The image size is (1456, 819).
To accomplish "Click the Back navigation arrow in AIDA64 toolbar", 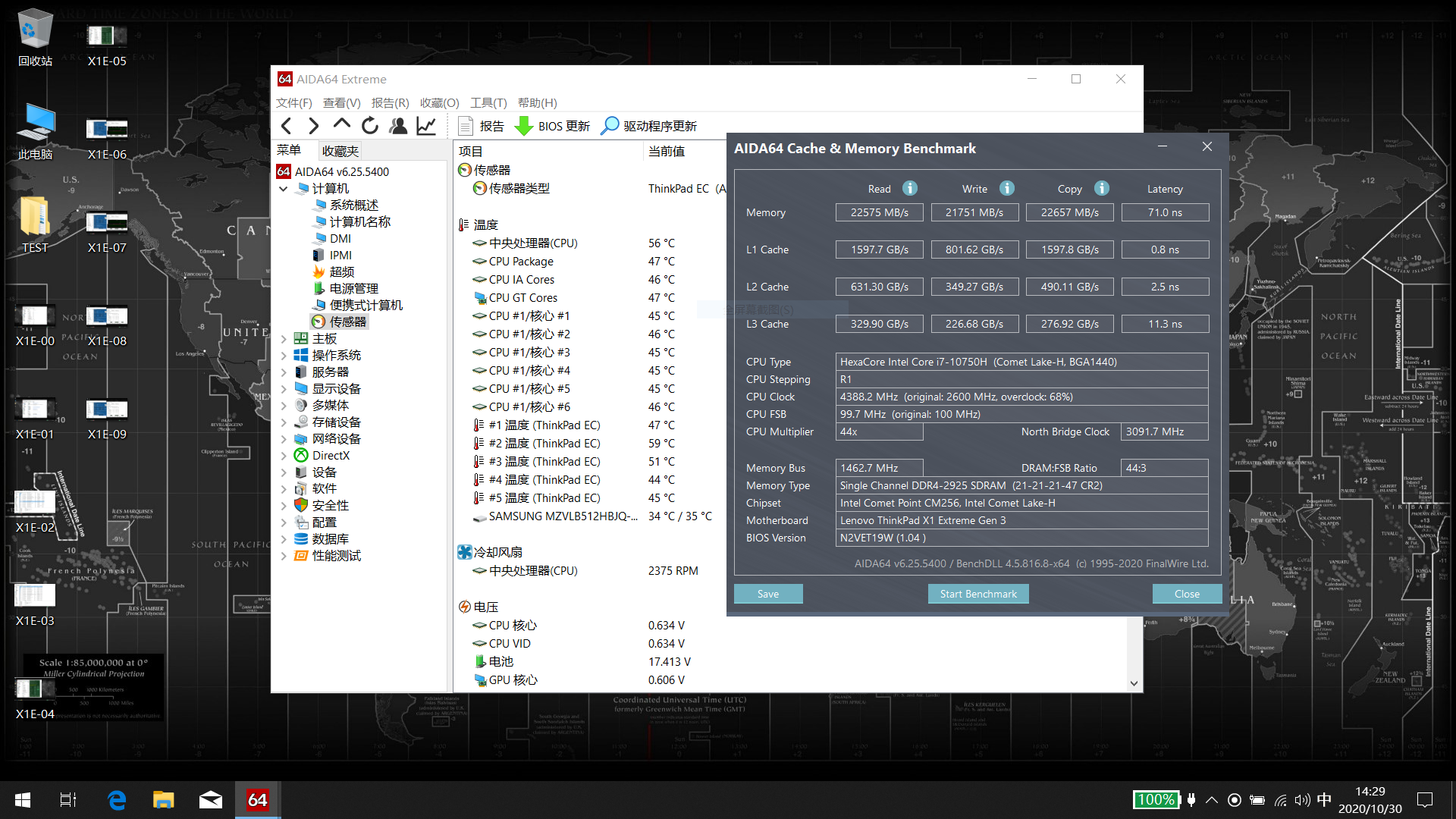I will click(286, 126).
